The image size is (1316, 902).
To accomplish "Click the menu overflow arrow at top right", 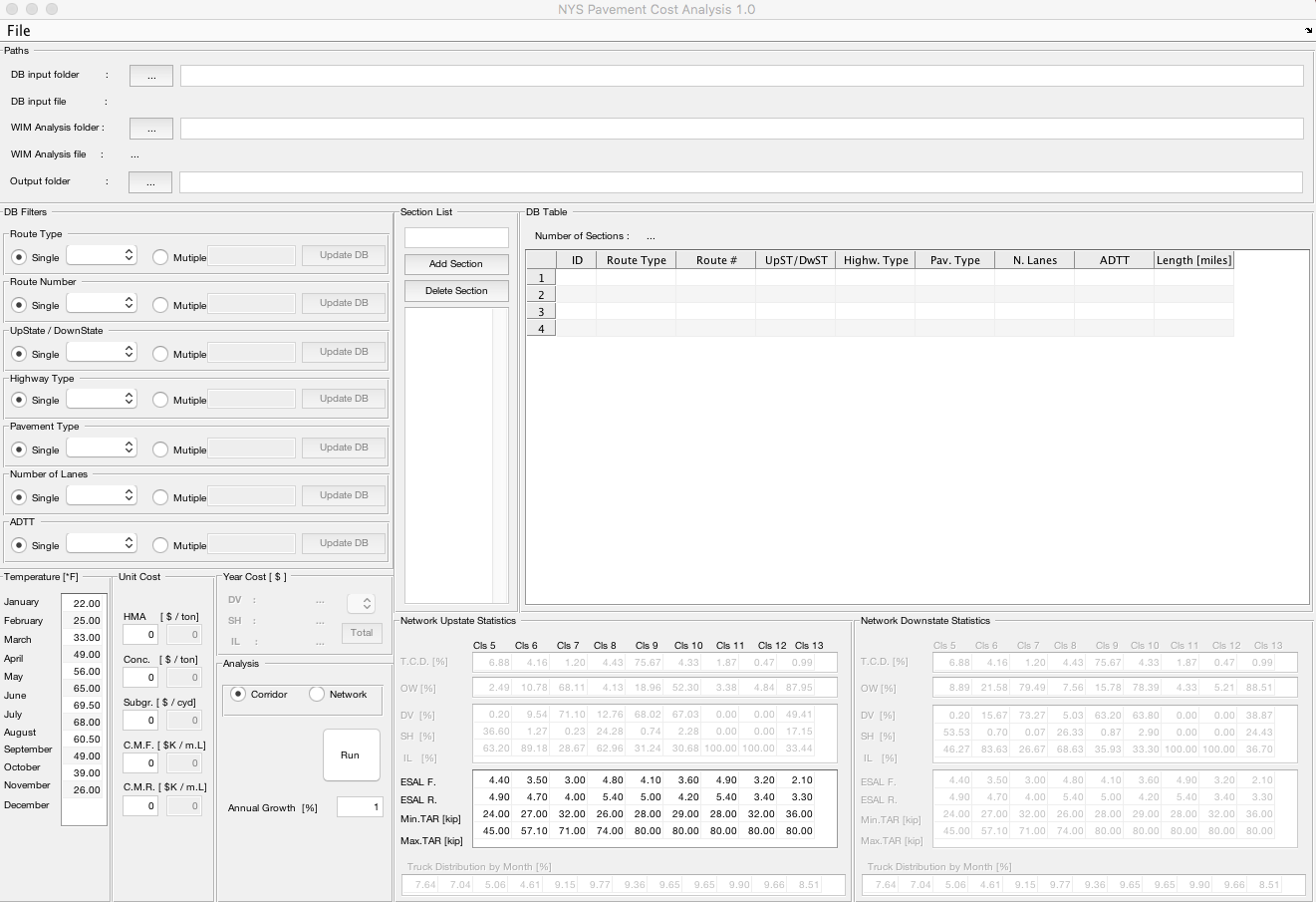I will [1309, 31].
